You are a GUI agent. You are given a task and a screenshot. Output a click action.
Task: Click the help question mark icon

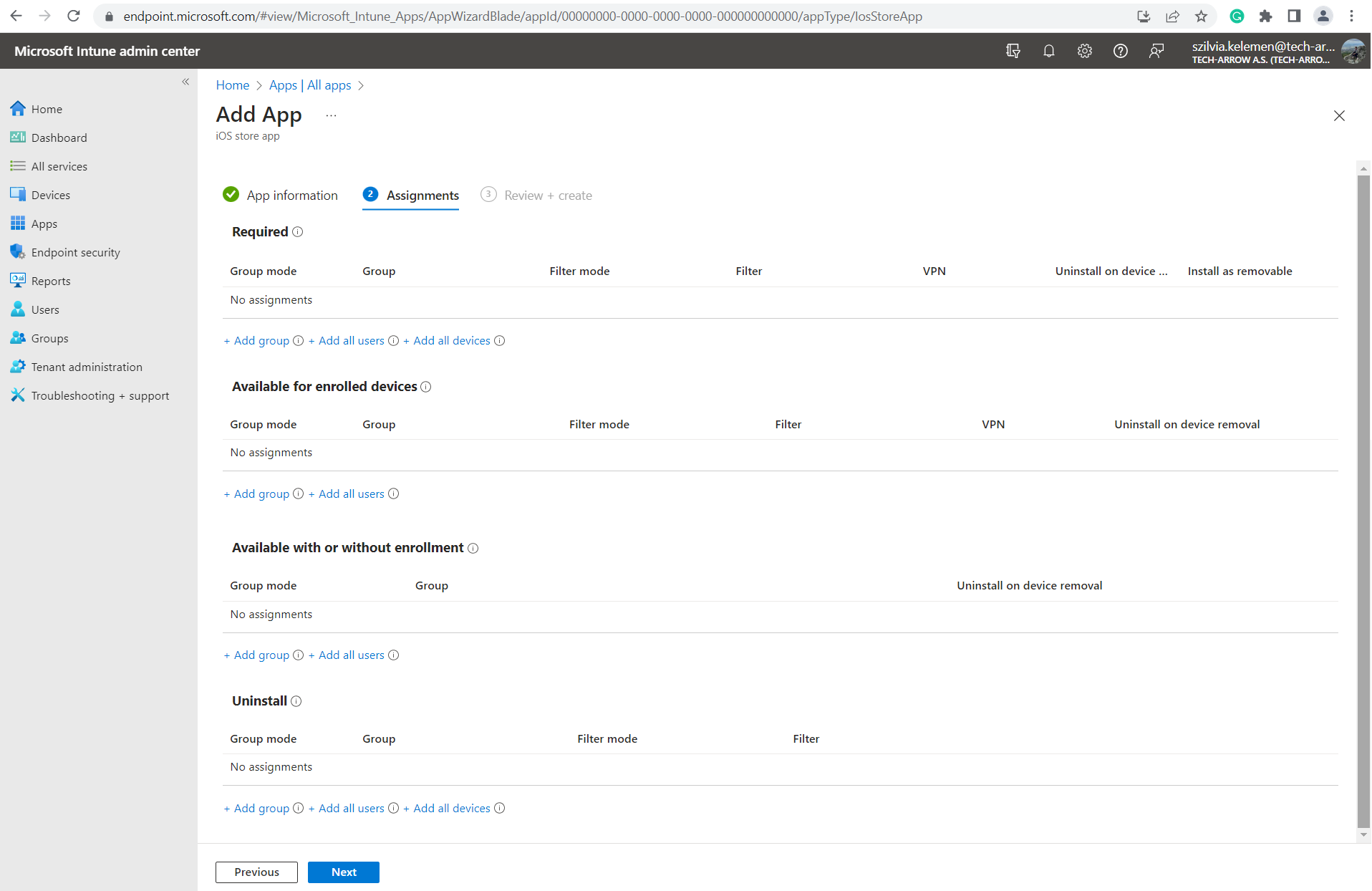(x=1120, y=51)
